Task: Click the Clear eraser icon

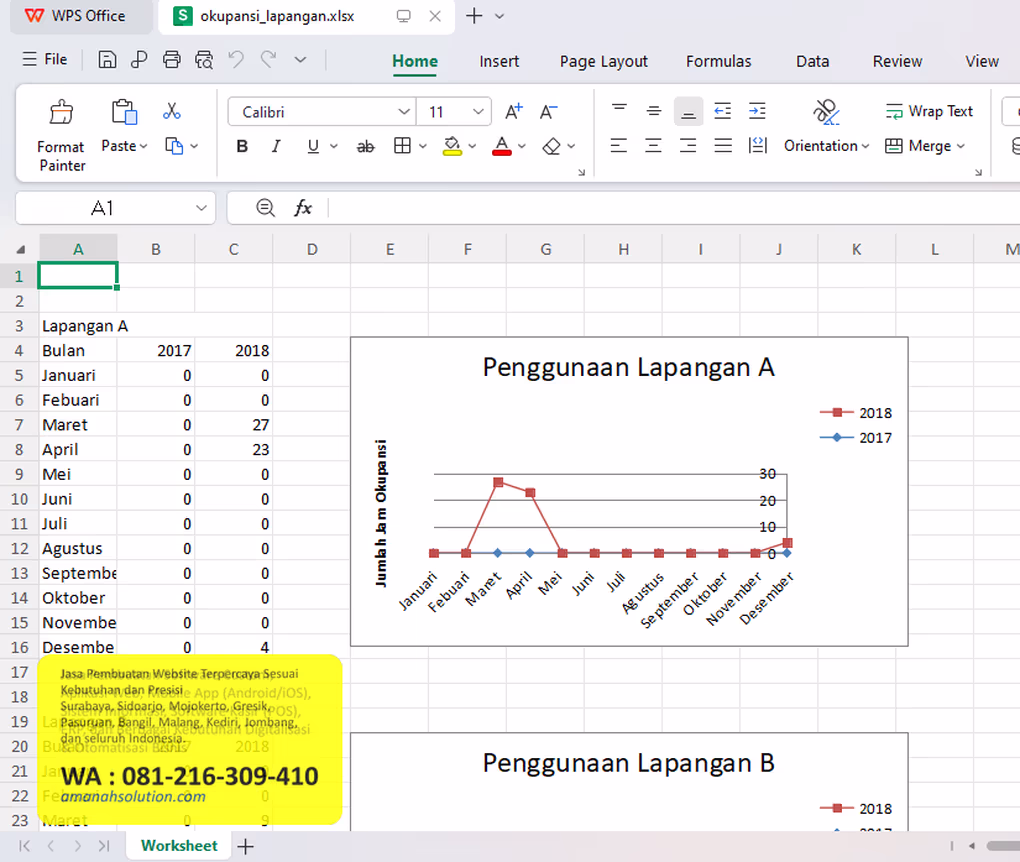Action: tap(551, 146)
